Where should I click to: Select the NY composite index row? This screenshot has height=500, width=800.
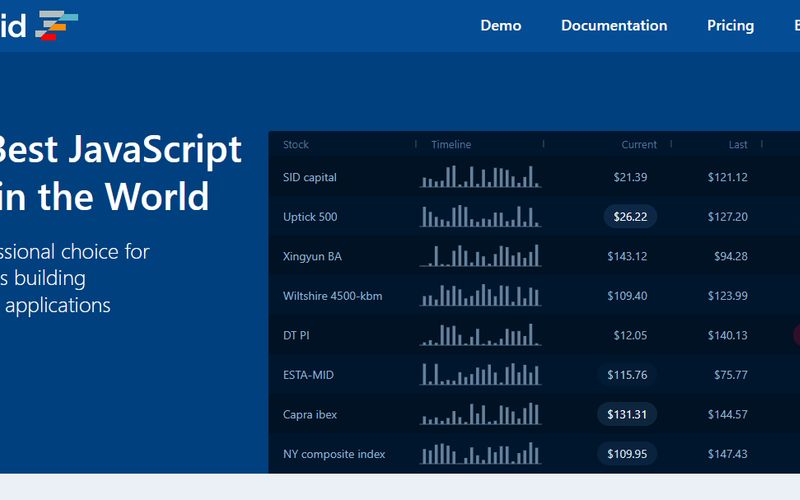(x=334, y=454)
